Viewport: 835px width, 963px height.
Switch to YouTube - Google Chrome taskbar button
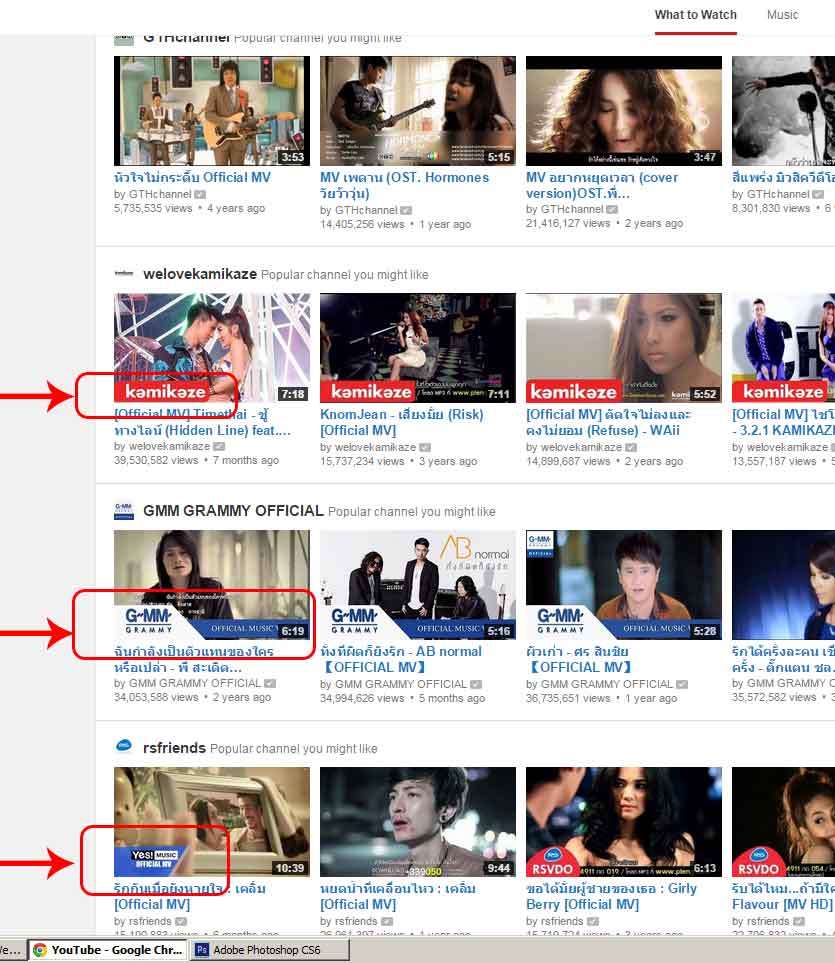(108, 950)
